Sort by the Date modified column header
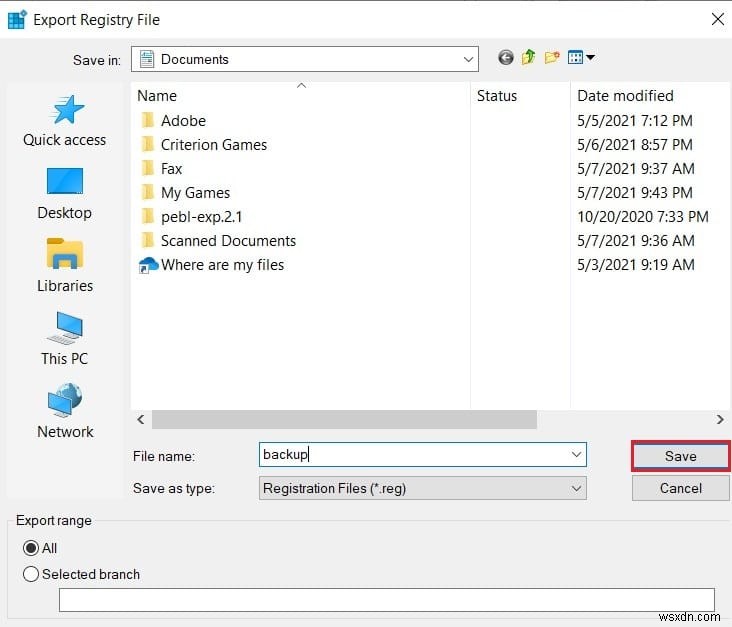This screenshot has height=627, width=732. tap(650, 95)
